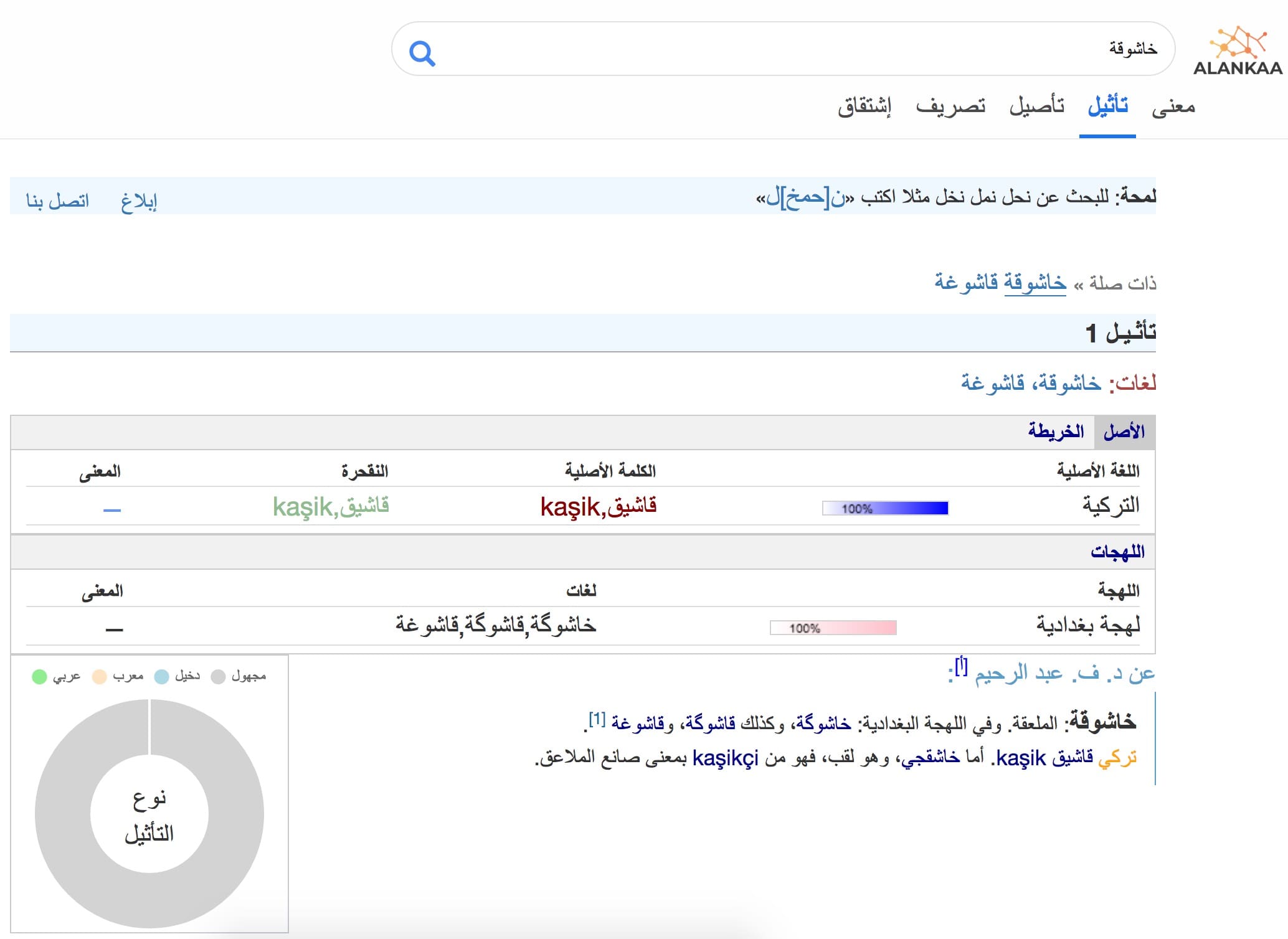This screenshot has width=1288, height=939.
Task: Click the kaşikçi word in the explanation
Action: click(x=725, y=758)
